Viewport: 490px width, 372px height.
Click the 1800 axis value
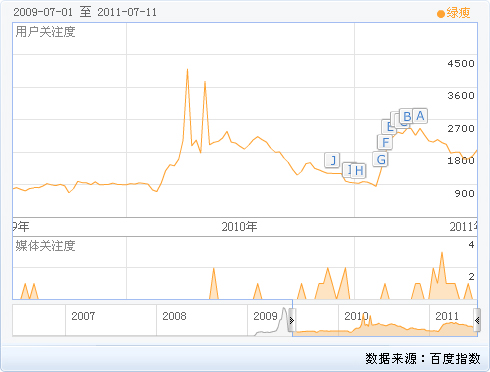tap(461, 161)
